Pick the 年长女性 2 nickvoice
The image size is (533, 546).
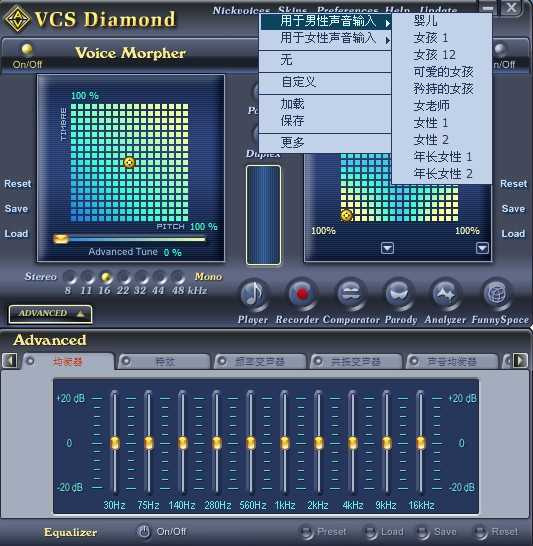(441, 173)
